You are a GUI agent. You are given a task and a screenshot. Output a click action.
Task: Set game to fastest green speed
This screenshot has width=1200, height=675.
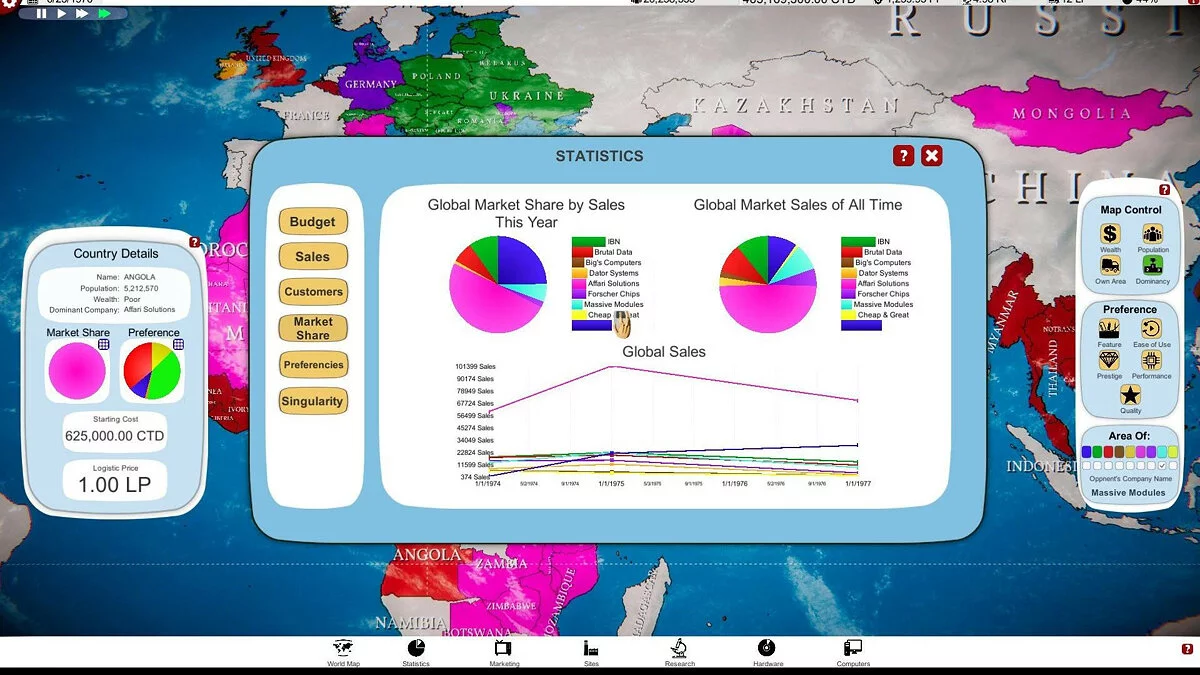[x=104, y=14]
